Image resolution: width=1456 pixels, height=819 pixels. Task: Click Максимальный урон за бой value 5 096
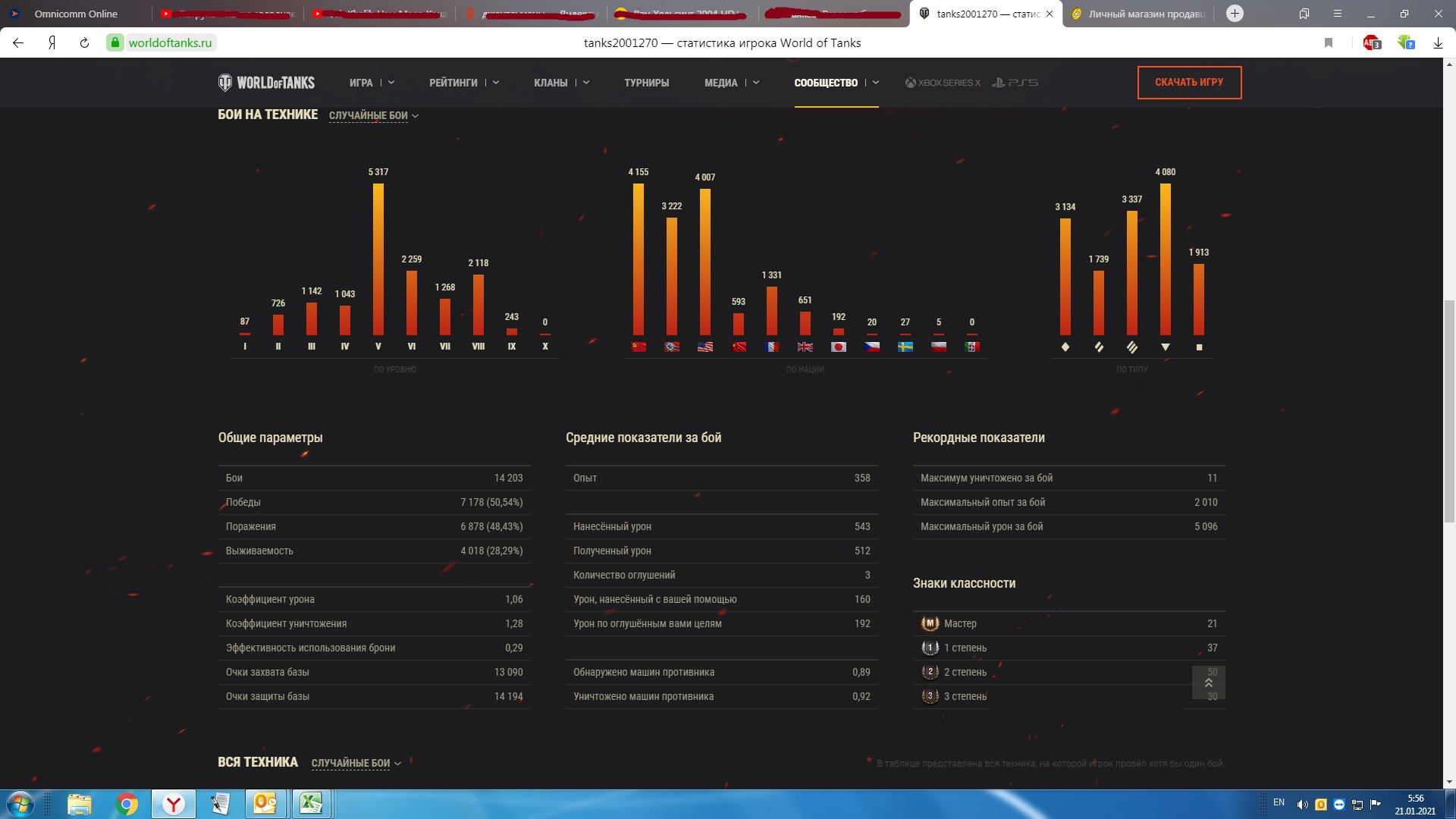coord(1206,526)
